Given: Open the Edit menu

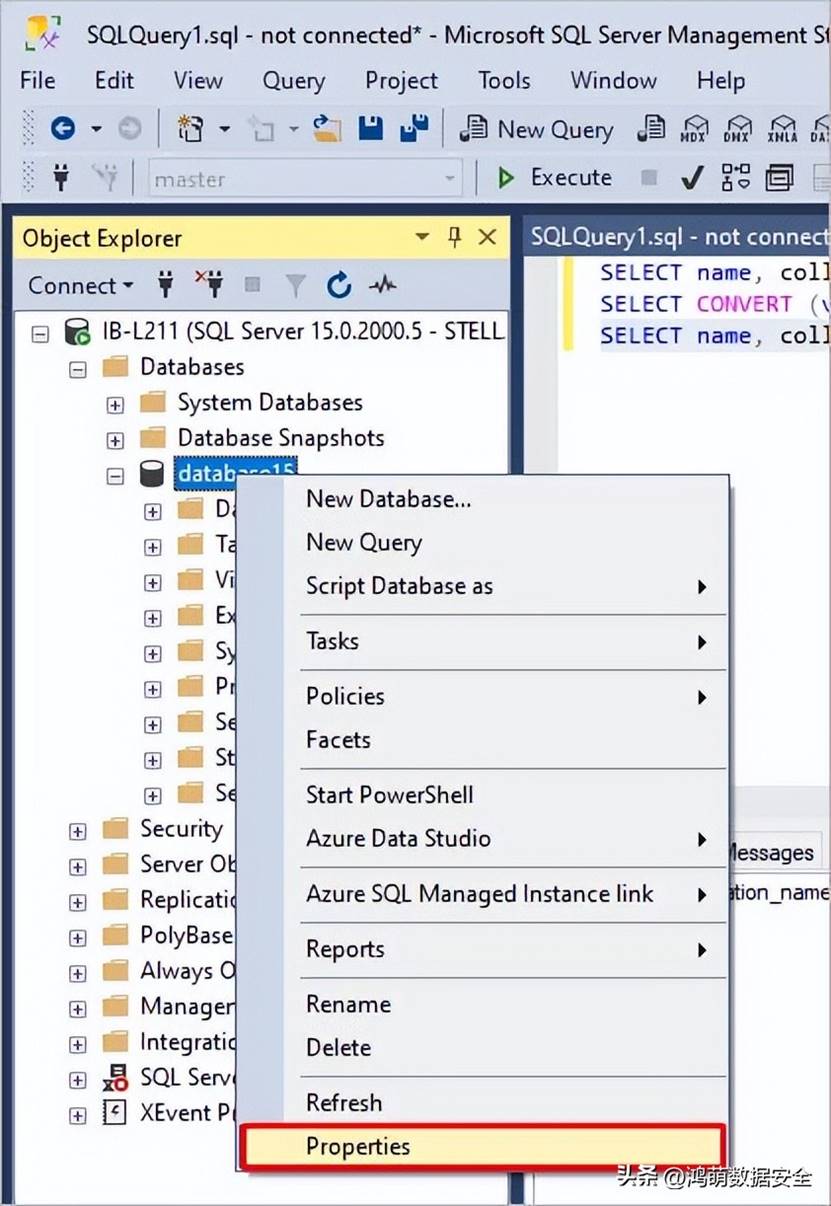Looking at the screenshot, I should 114,80.
